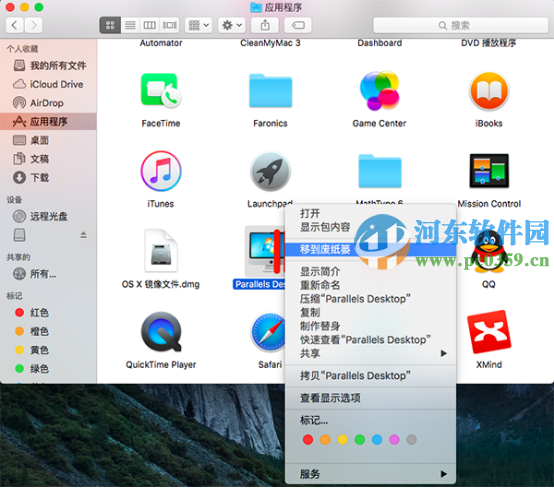Filter by the 橙色 sidebar tag
The width and height of the screenshot is (554, 488).
pos(48,331)
